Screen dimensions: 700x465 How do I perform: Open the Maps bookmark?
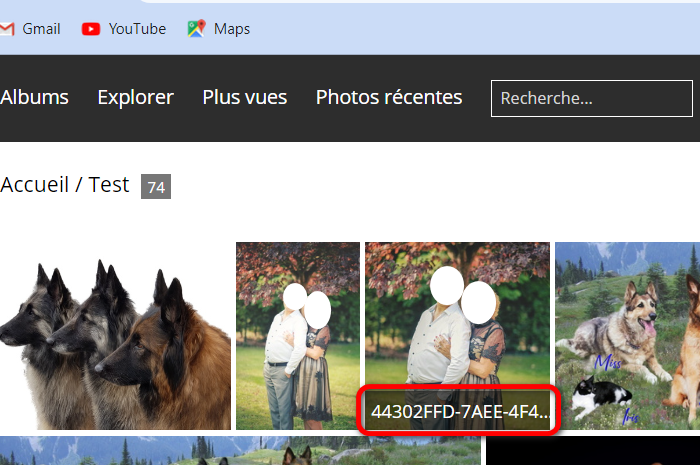coord(219,29)
